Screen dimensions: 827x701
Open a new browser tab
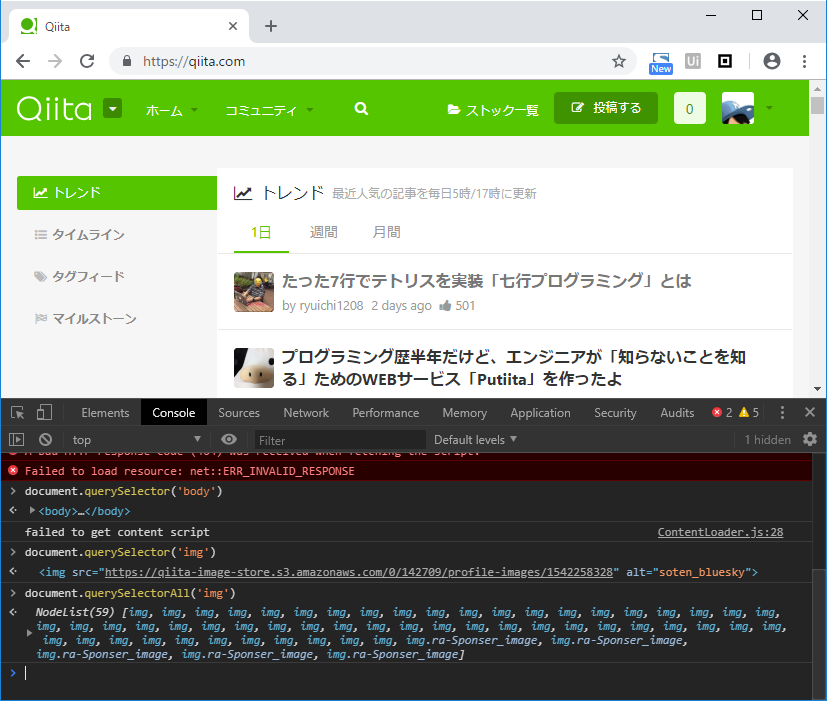pyautogui.click(x=271, y=26)
